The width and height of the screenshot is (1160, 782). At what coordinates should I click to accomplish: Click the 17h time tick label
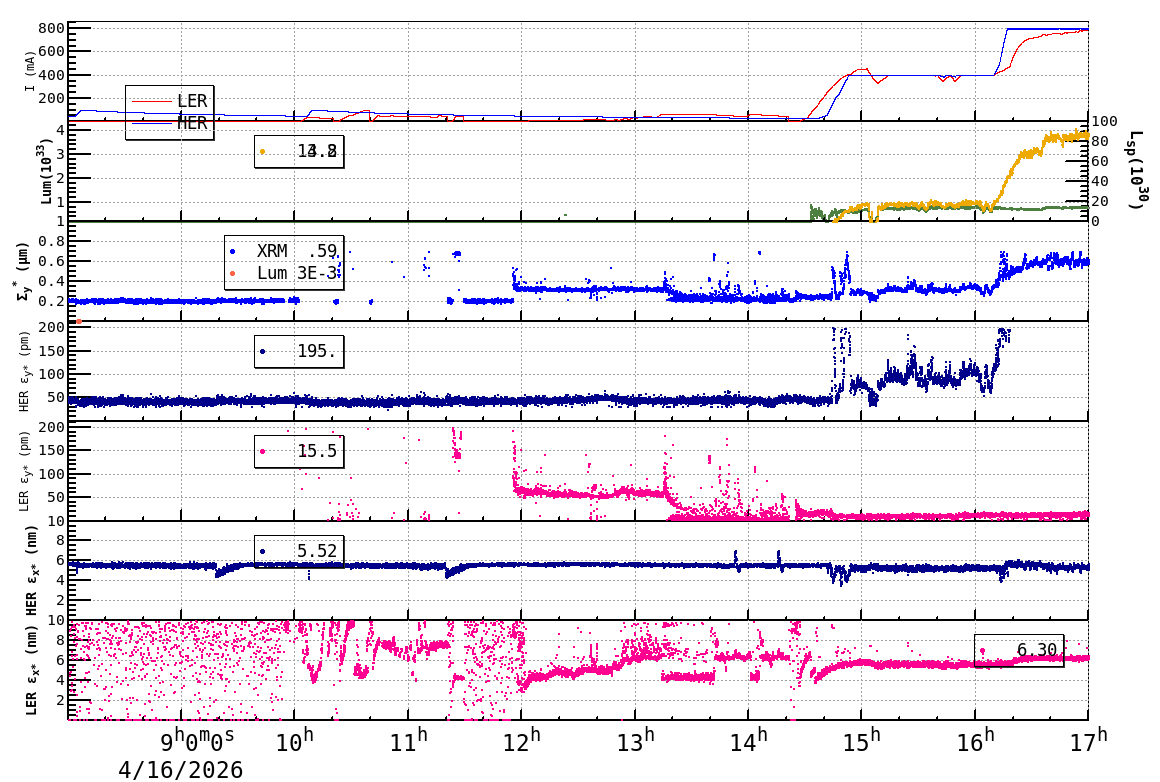(1088, 740)
